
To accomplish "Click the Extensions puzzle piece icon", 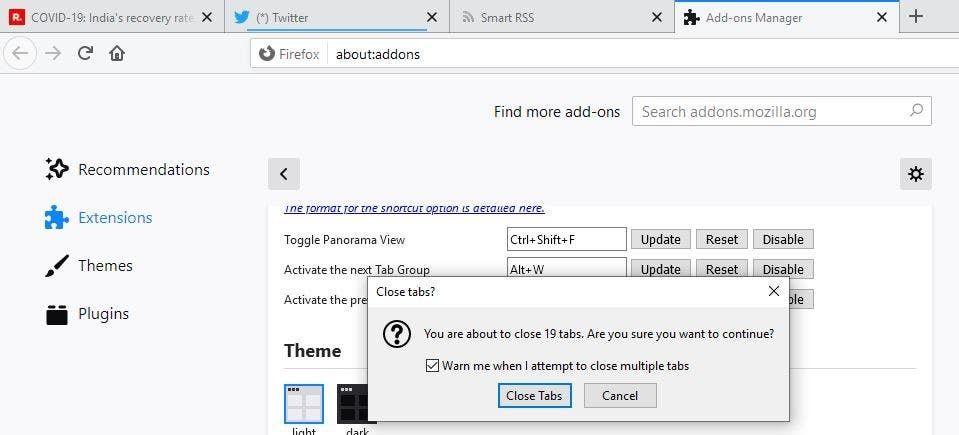I will 57,217.
